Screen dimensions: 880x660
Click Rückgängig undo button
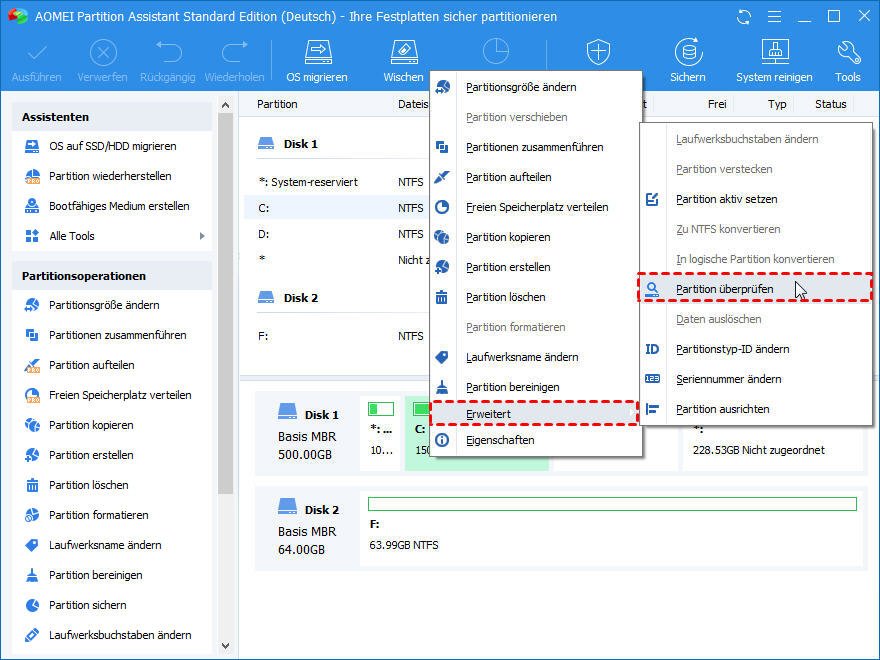pyautogui.click(x=168, y=61)
